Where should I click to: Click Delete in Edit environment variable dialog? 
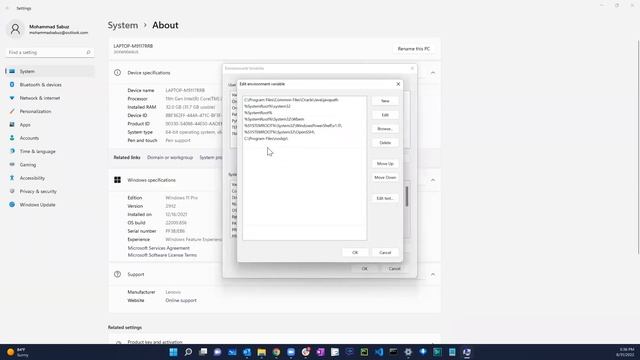point(385,143)
